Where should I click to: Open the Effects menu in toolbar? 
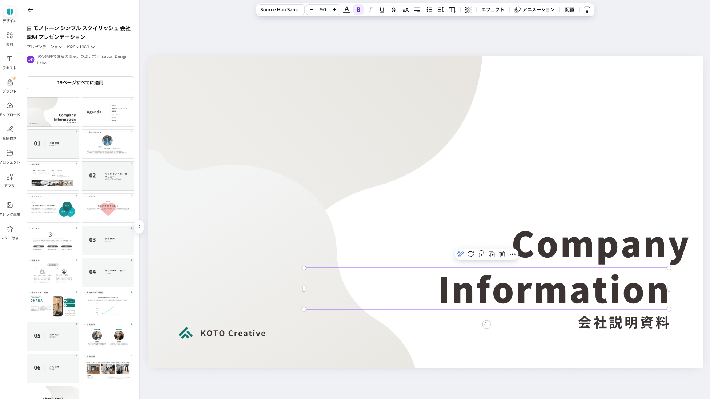(x=493, y=10)
